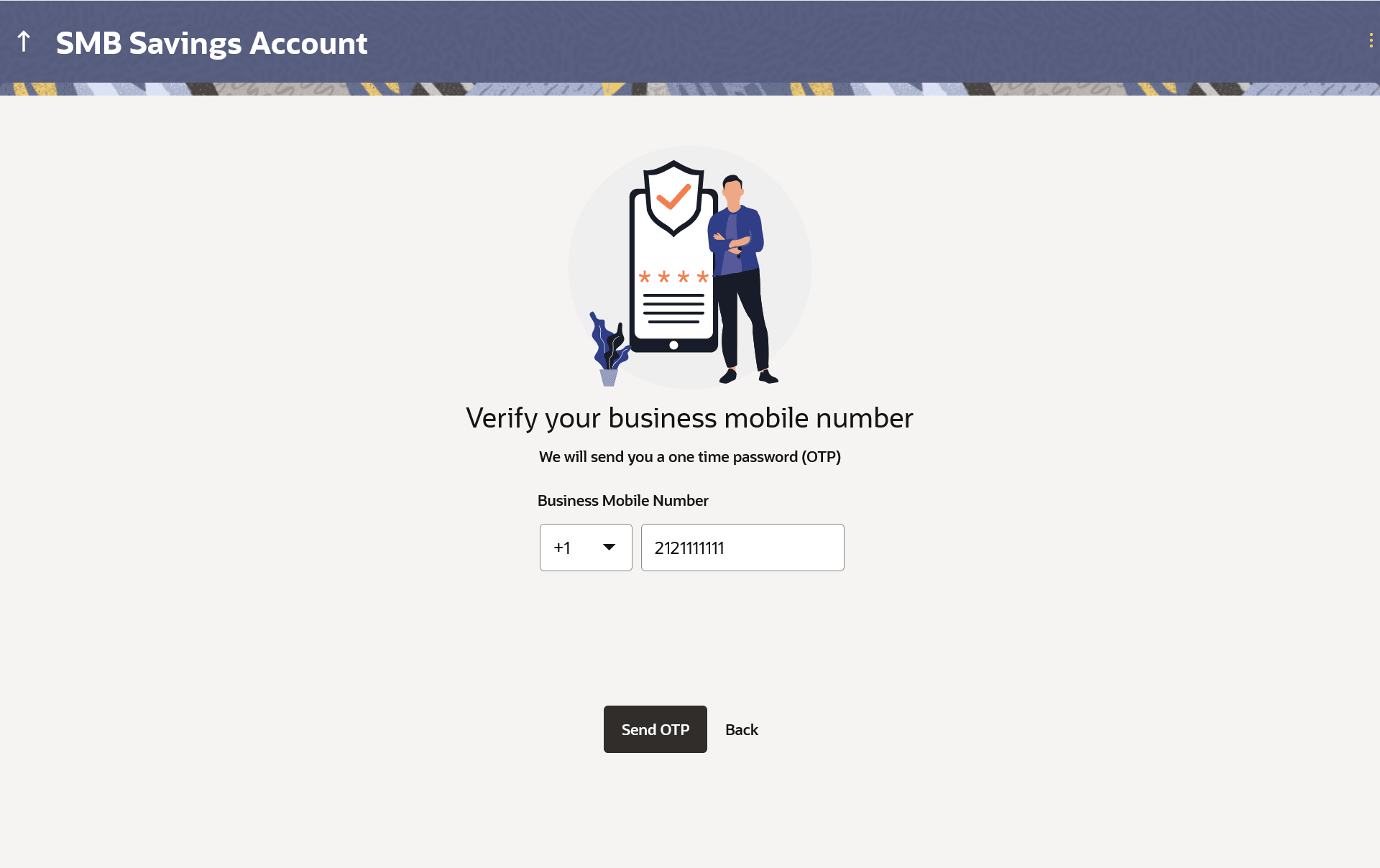The image size is (1380, 868).
Task: Click the +1 country code text
Action: pyautogui.click(x=562, y=548)
